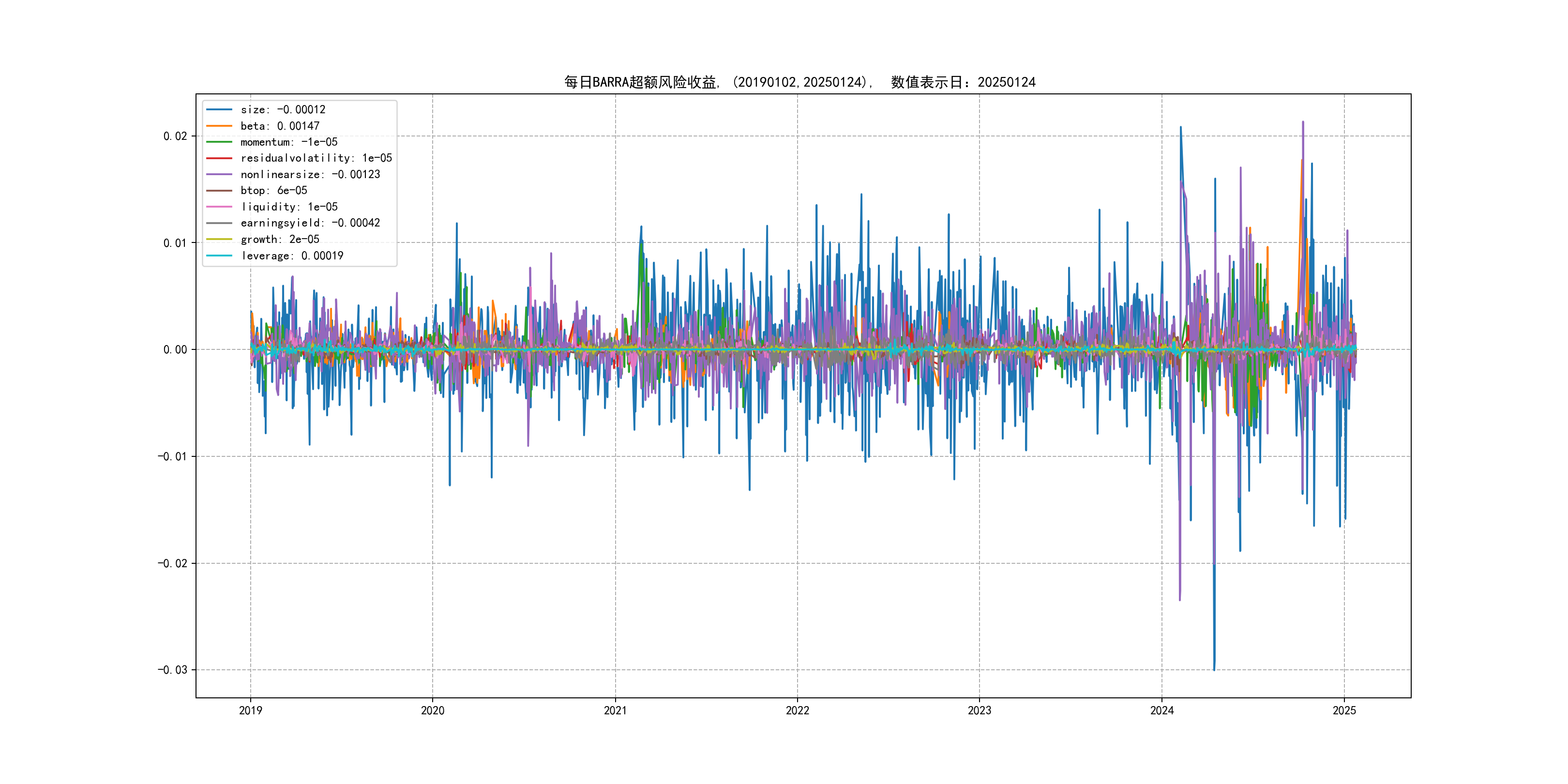Click the liquidity legend entry

click(x=288, y=207)
